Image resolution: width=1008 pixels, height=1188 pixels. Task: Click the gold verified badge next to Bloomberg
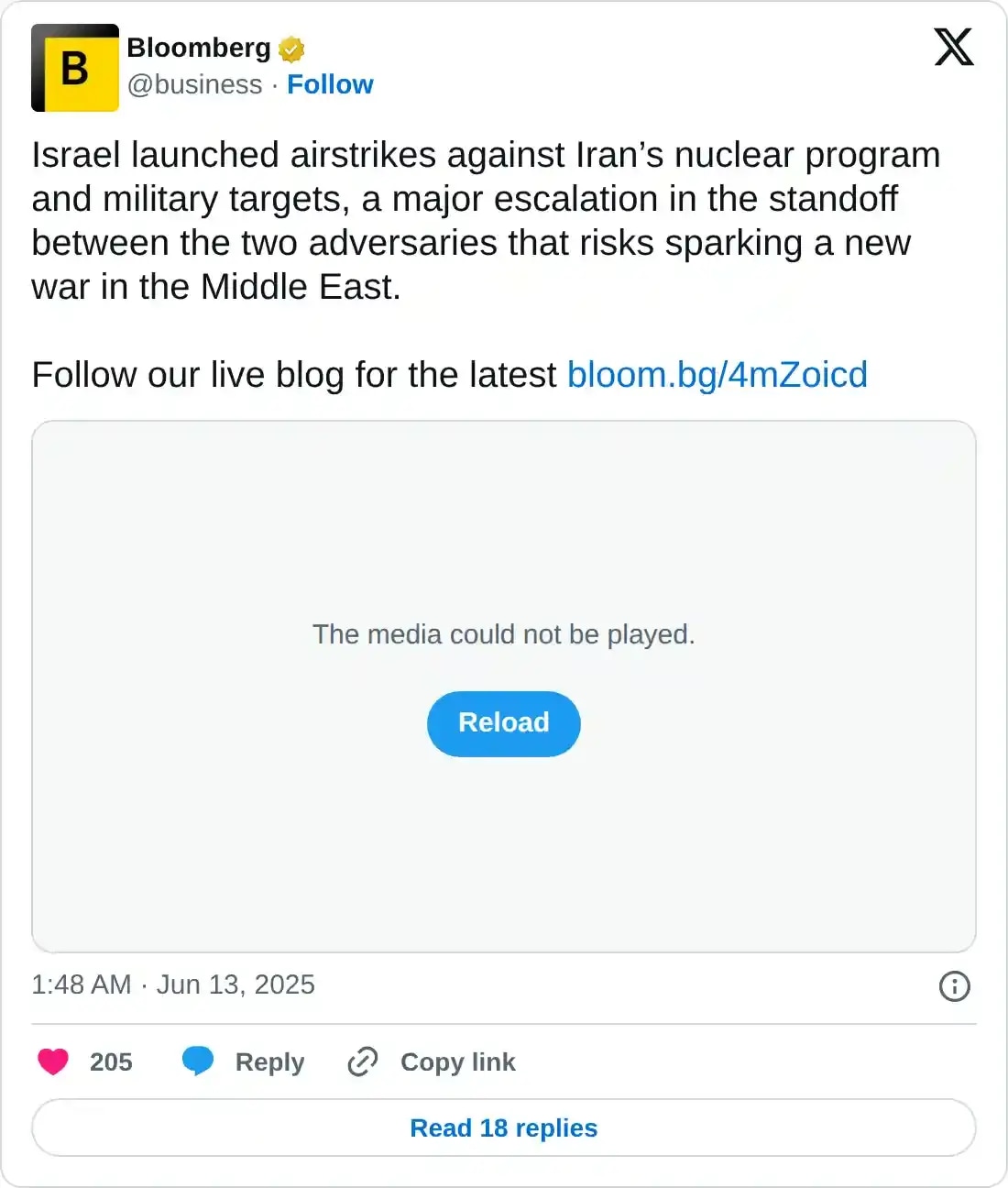tap(290, 49)
